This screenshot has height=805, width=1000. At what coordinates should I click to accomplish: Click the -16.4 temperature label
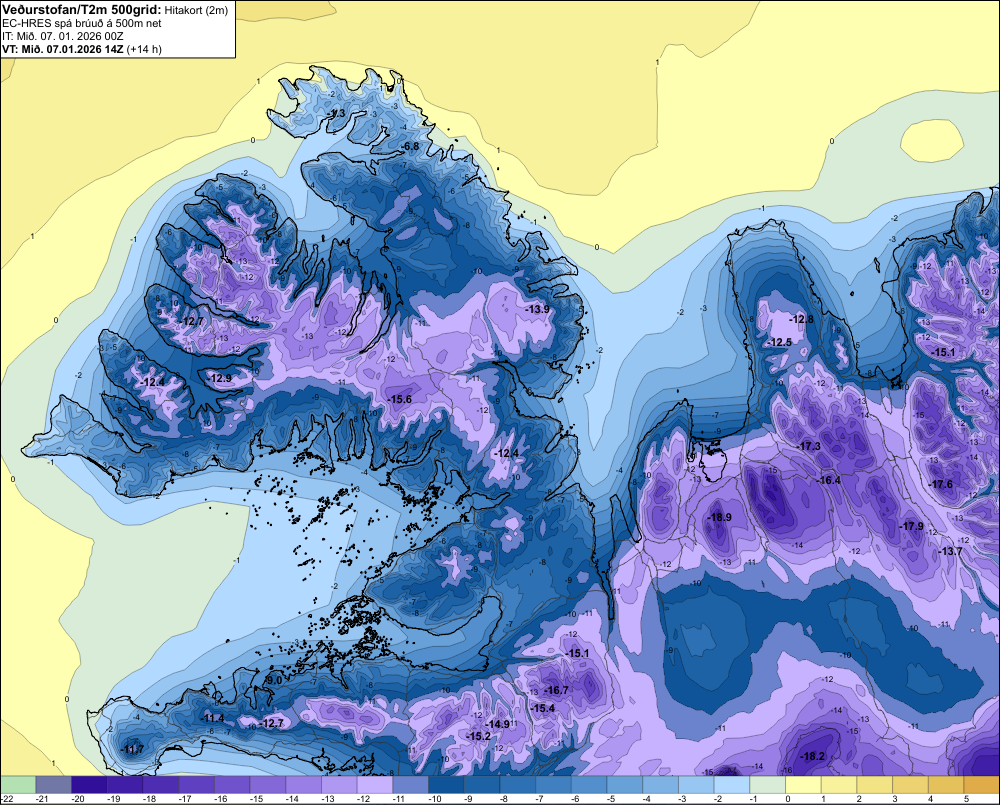[x=828, y=480]
